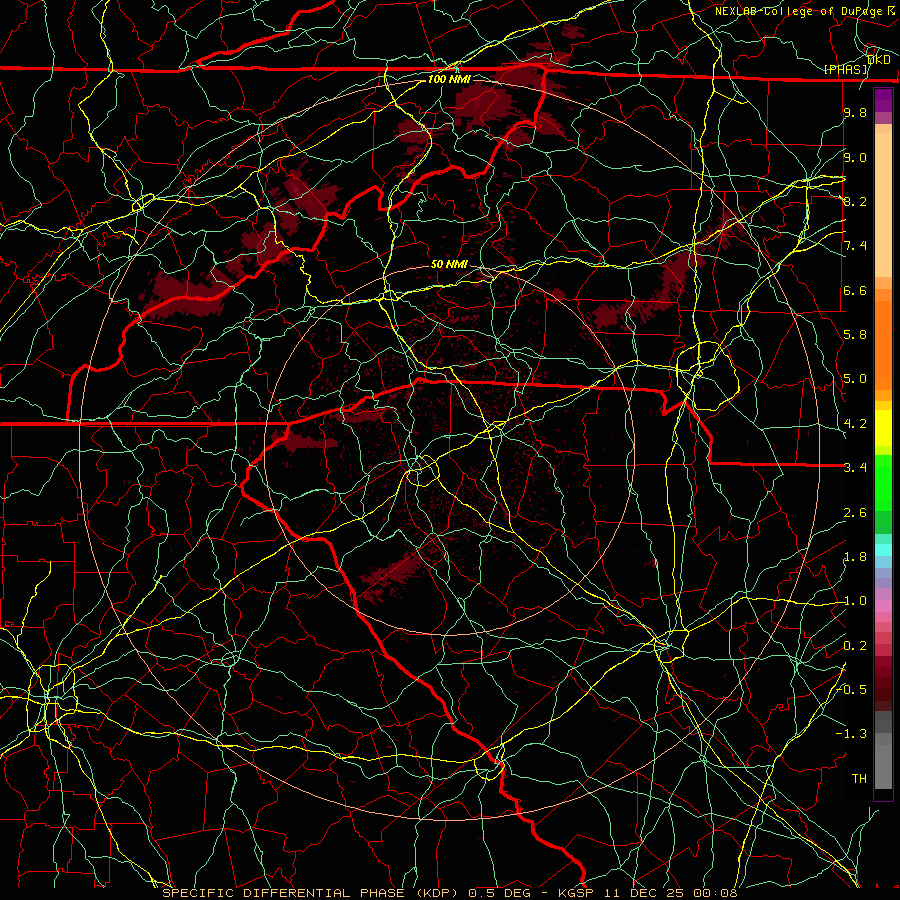Click the 2.6 value on the scale
Viewport: 900px width, 900px height.
point(855,512)
